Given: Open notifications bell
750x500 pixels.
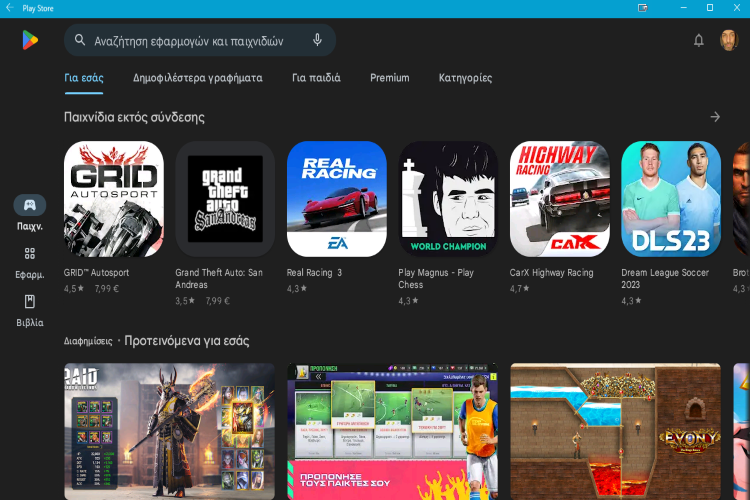Looking at the screenshot, I should (699, 41).
